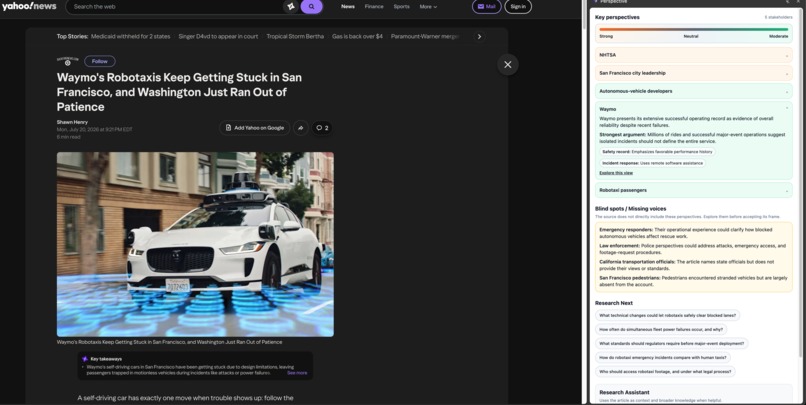Expand the Robotaxi passengers perspective

point(693,190)
